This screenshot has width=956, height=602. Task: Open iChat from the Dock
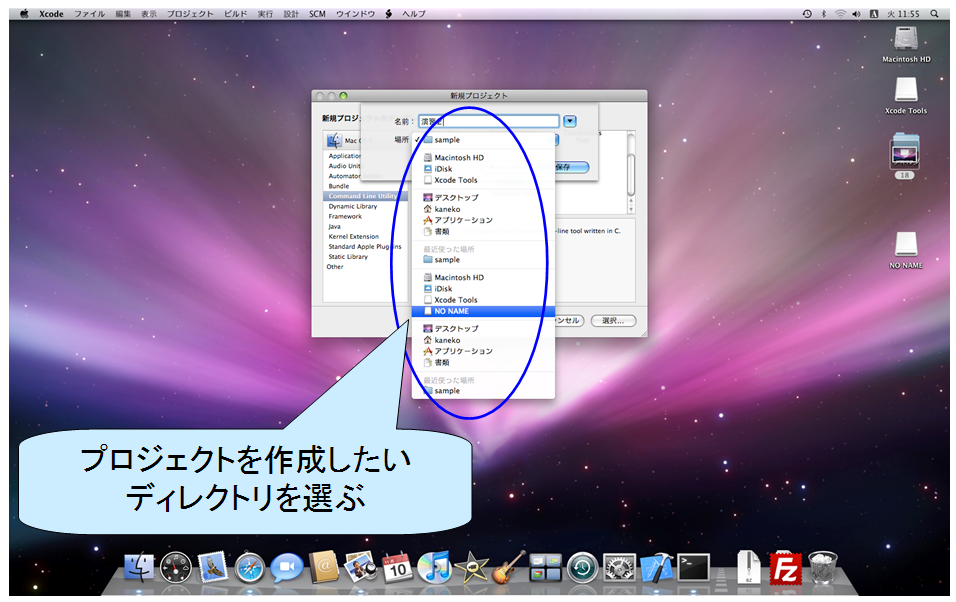point(287,567)
